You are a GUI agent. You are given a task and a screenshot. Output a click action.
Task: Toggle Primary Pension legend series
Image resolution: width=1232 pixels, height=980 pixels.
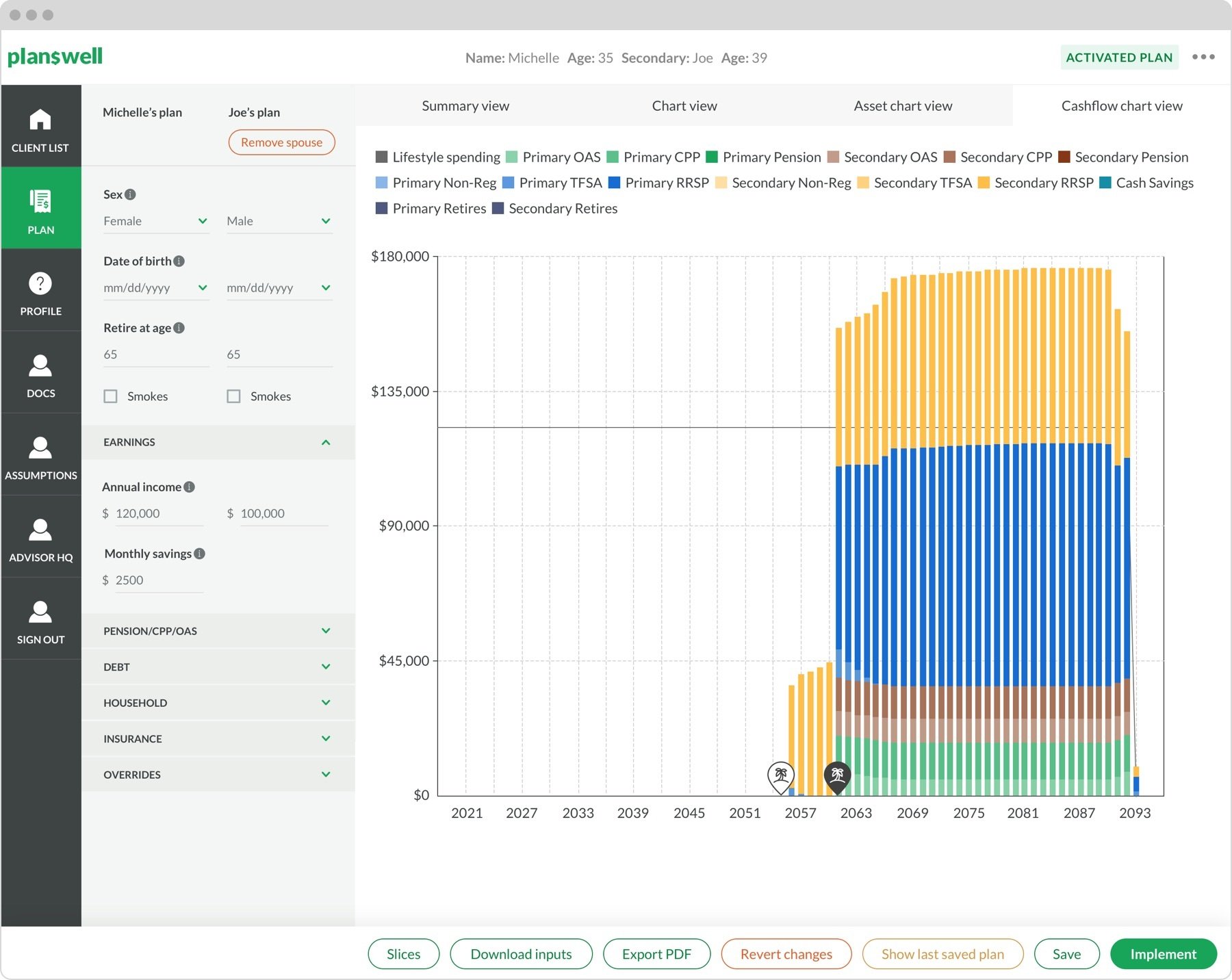(763, 157)
